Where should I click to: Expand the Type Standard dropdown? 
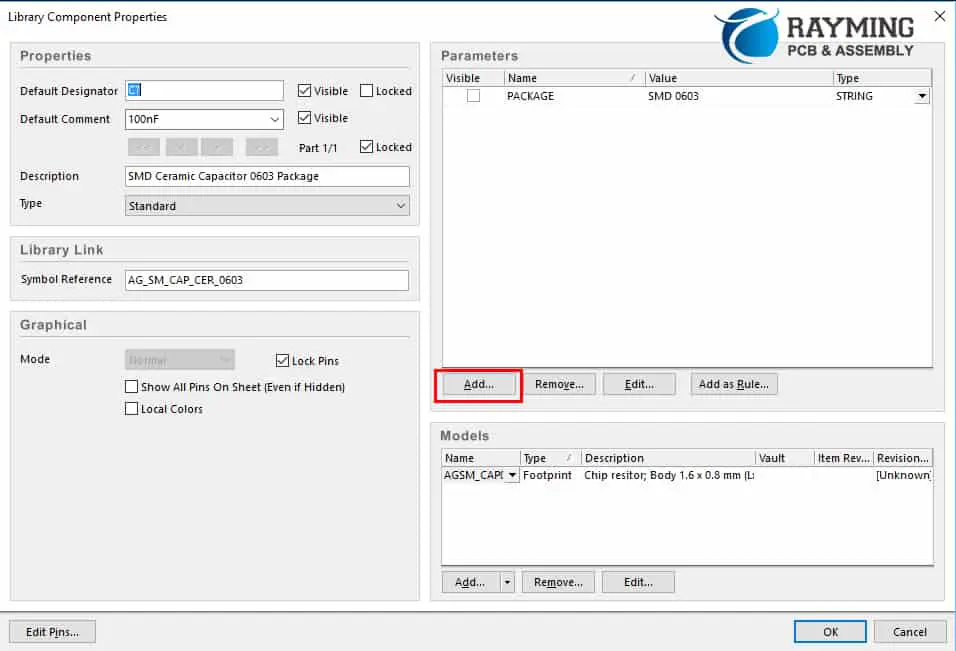(x=400, y=206)
